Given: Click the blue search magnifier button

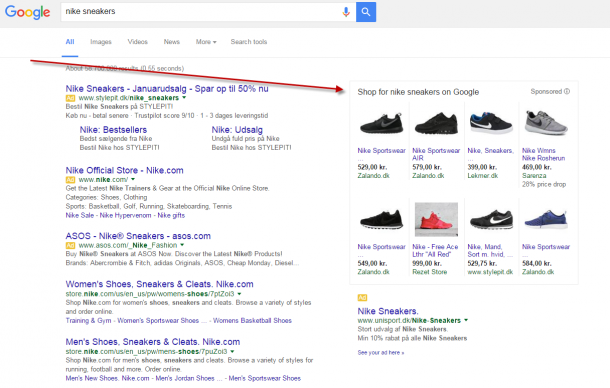Looking at the screenshot, I should [x=366, y=12].
